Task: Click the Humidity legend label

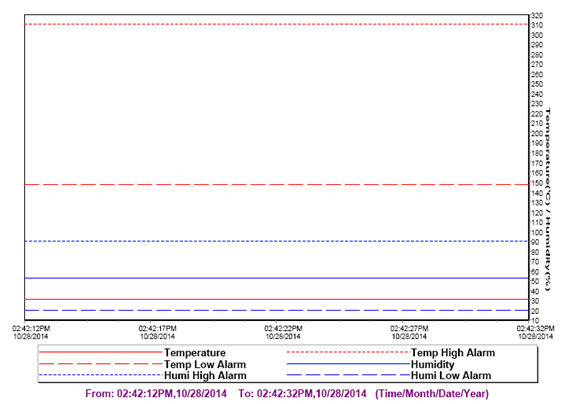Action: (x=432, y=365)
